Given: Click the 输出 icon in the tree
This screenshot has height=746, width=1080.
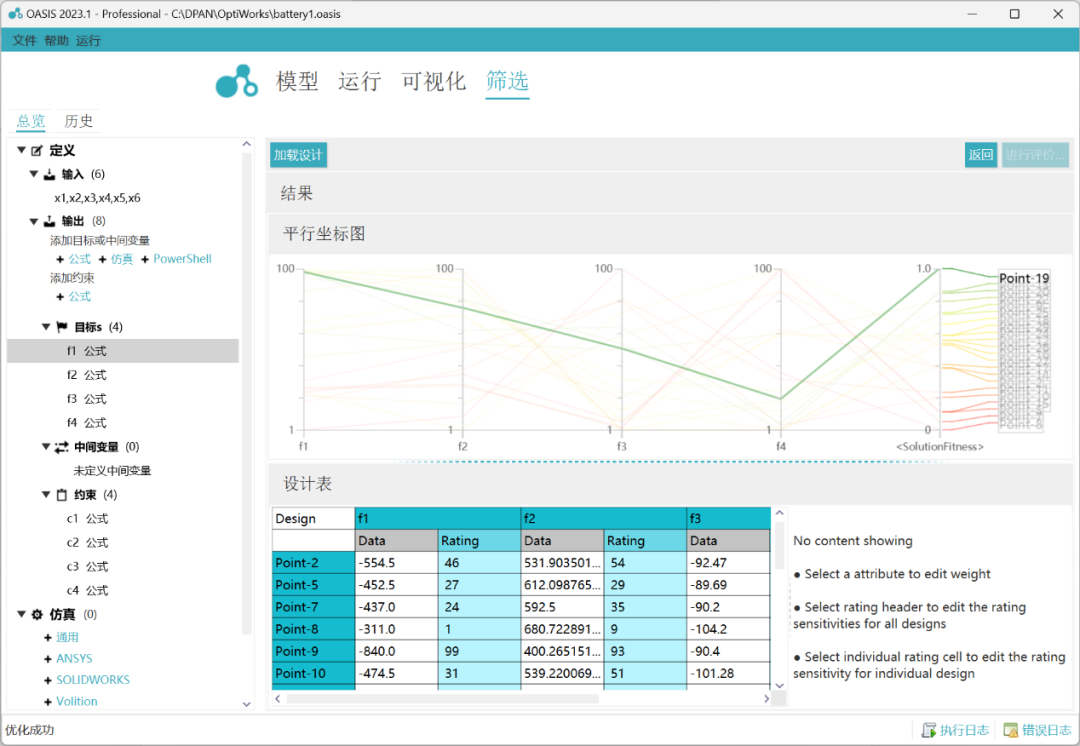Looking at the screenshot, I should pos(50,221).
